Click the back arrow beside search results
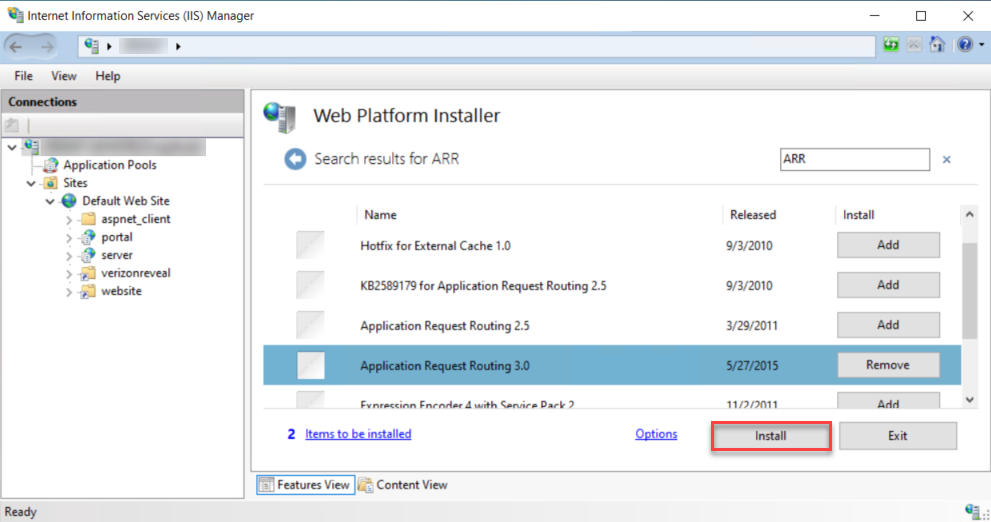The height and width of the screenshot is (522, 991). pos(295,159)
